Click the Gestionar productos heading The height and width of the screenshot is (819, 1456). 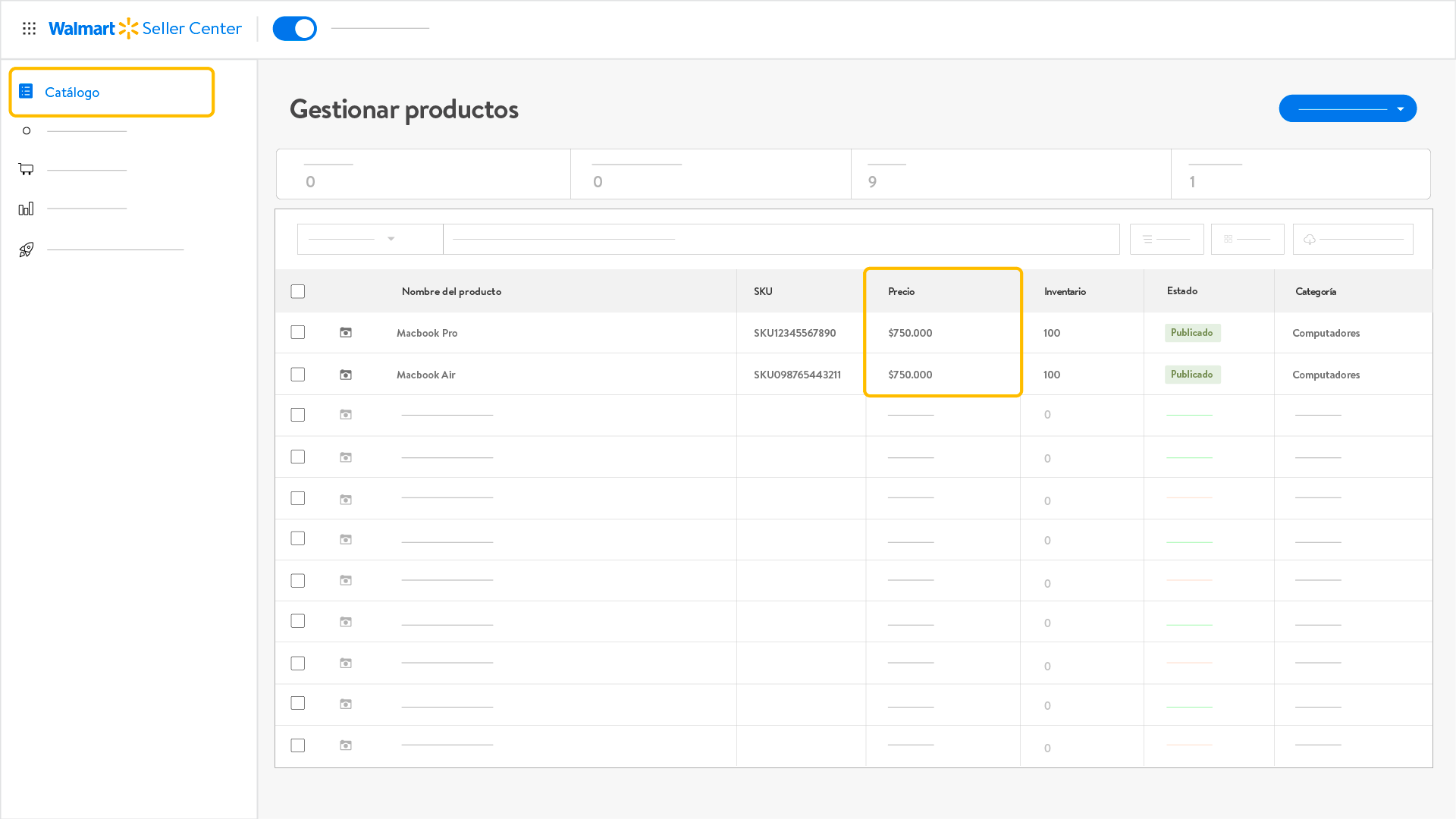click(404, 109)
